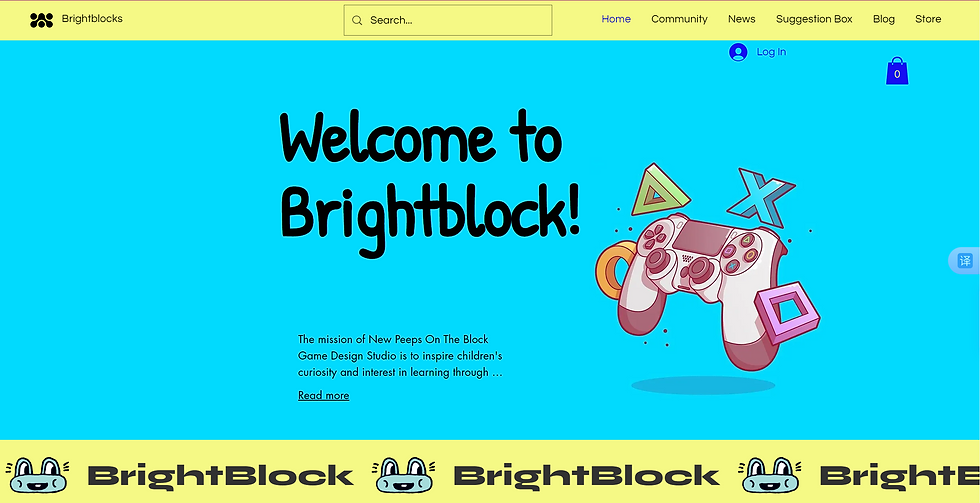The width and height of the screenshot is (980, 503).
Task: Open the Suggestion Box page
Action: pos(814,19)
